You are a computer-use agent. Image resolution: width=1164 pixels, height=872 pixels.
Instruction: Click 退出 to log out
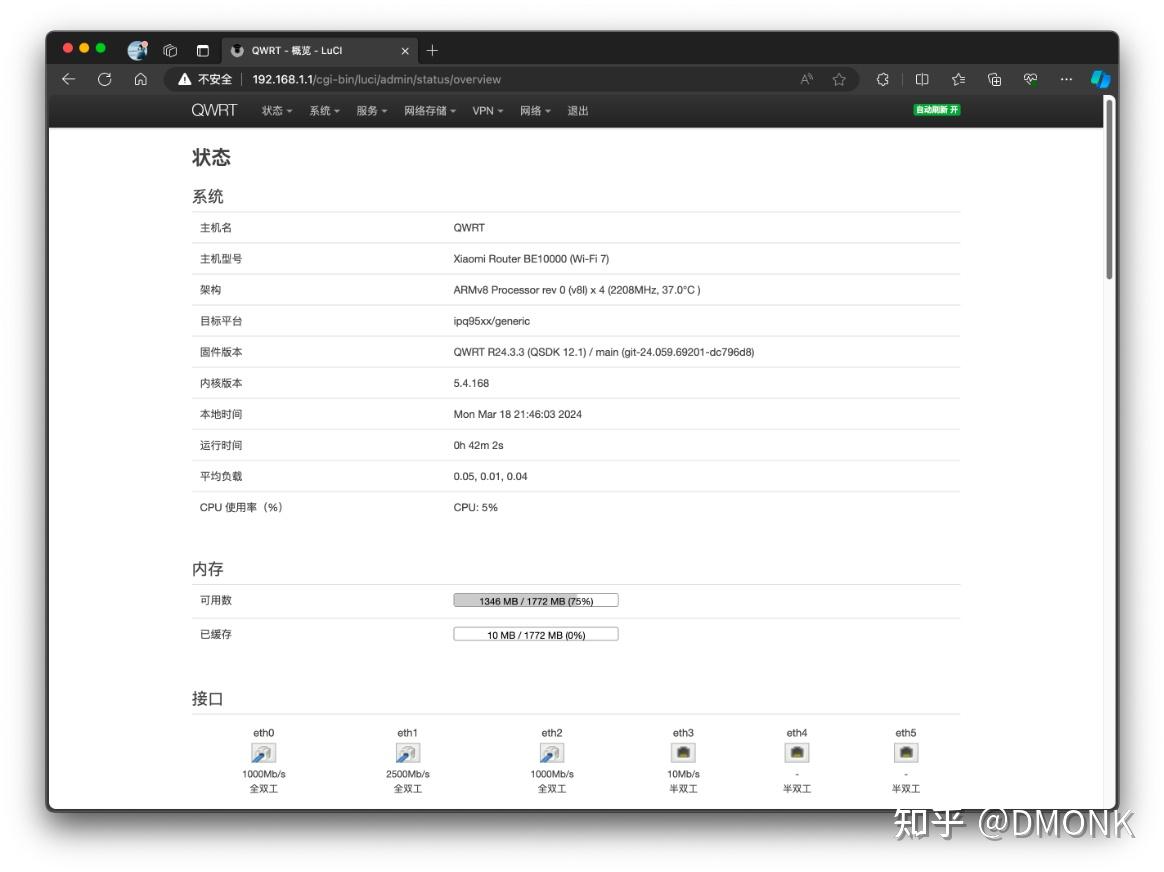(579, 110)
